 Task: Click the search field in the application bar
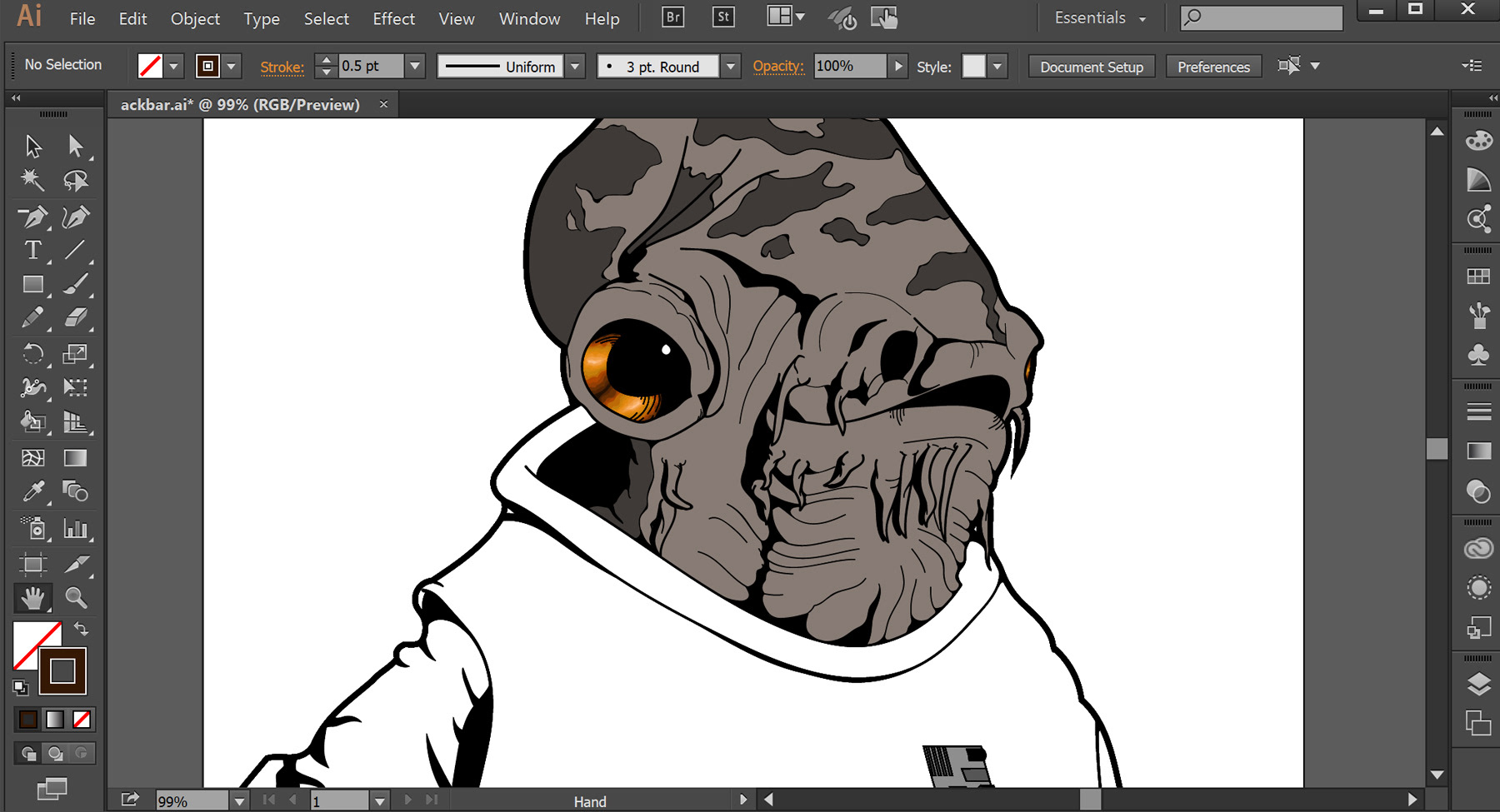coord(1261,17)
